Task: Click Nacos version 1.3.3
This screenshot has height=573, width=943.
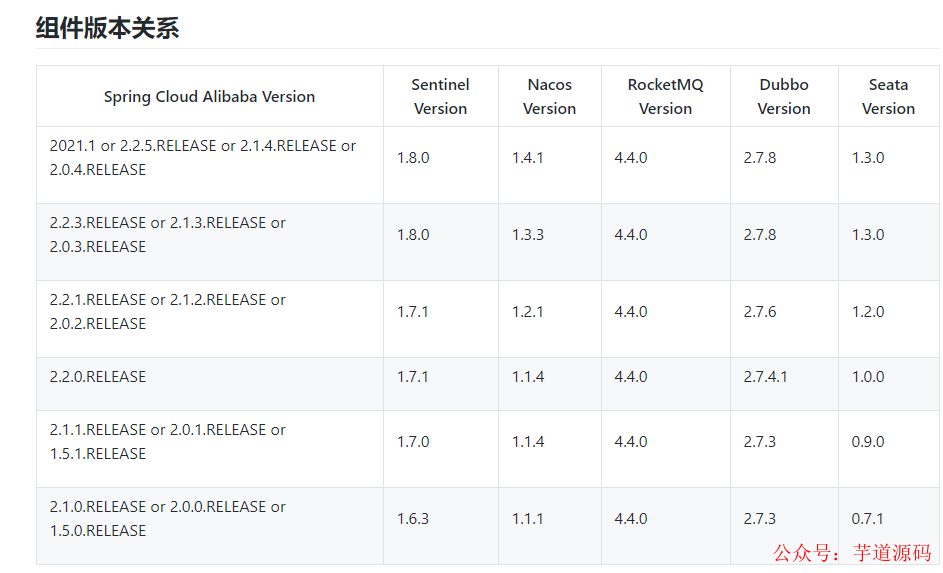Action: coord(527,235)
